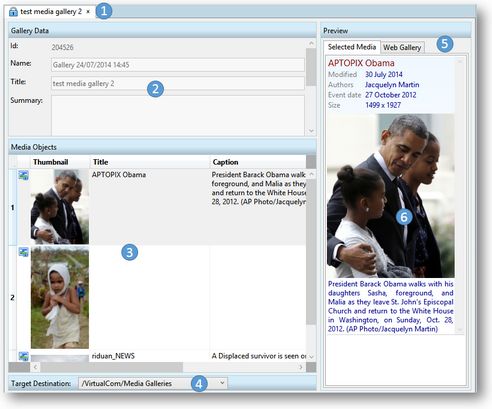Click media list horizontal scroll left arrow
Screen dimensions: 492x409
click(36, 367)
